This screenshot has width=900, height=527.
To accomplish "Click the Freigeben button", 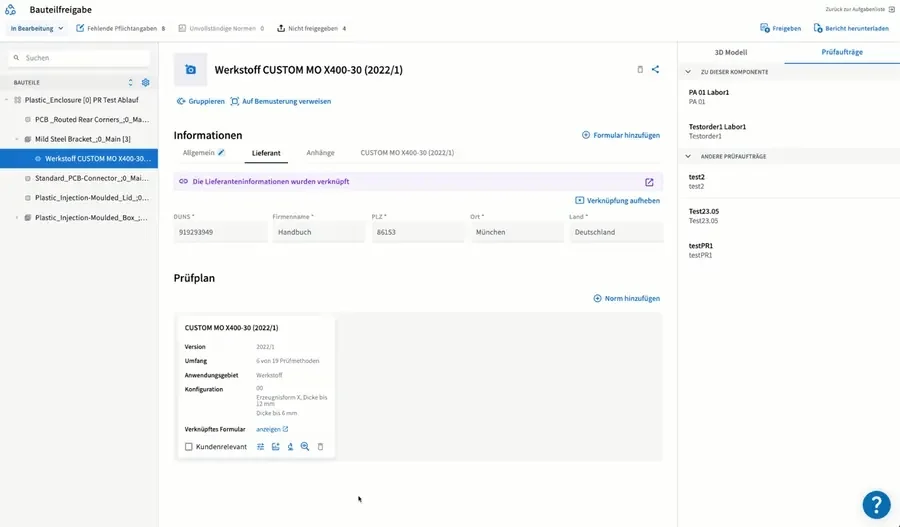I will click(780, 28).
